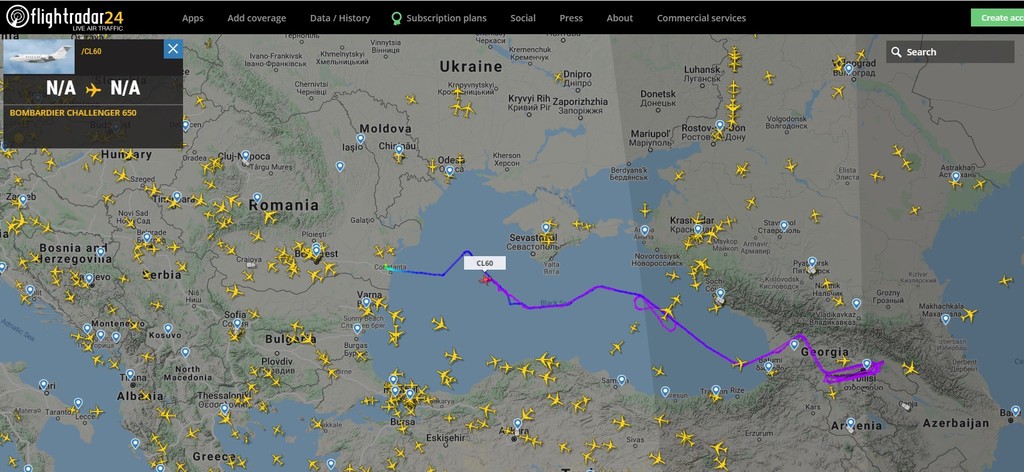The width and height of the screenshot is (1024, 472).
Task: Select the airport marker at Sevastopol
Action: pos(546,228)
